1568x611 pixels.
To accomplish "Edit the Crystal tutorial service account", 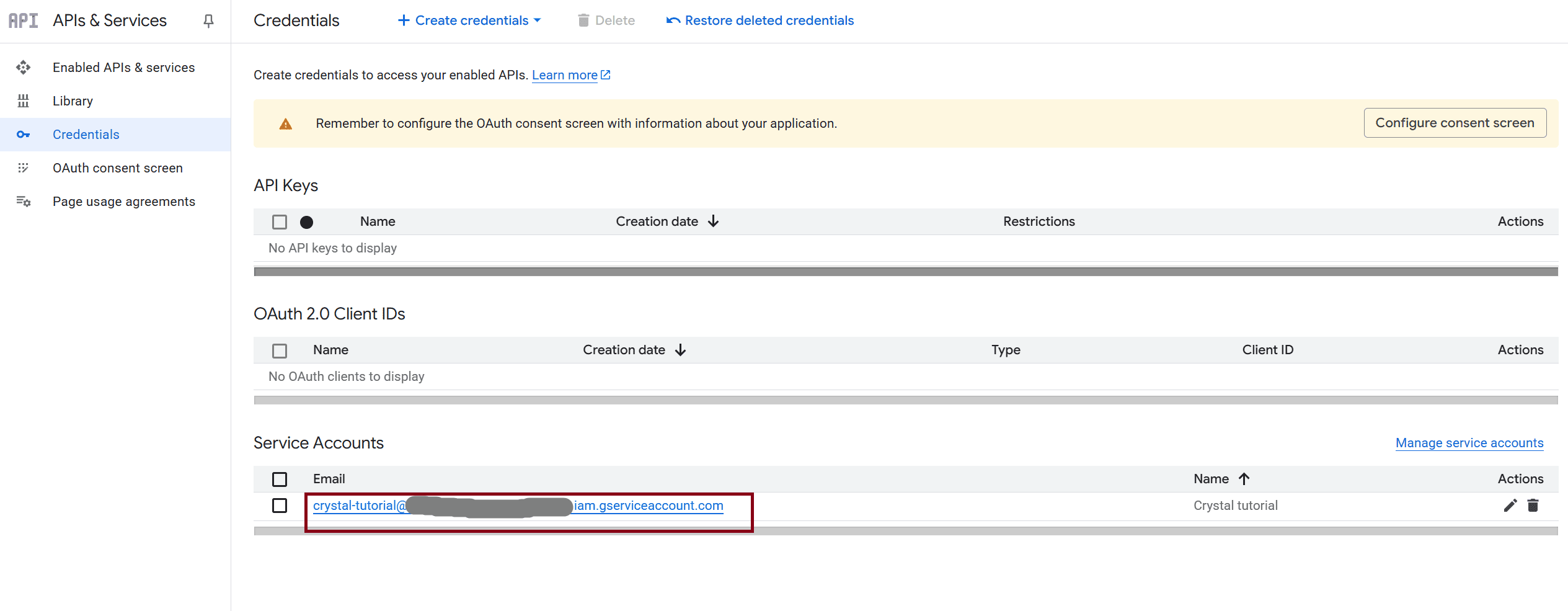I will 1510,506.
